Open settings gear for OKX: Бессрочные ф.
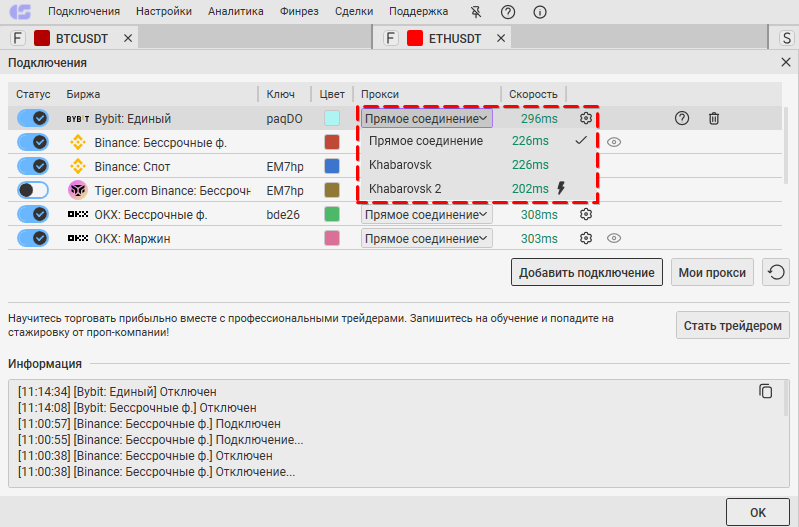This screenshot has height=527, width=799. pyautogui.click(x=586, y=214)
